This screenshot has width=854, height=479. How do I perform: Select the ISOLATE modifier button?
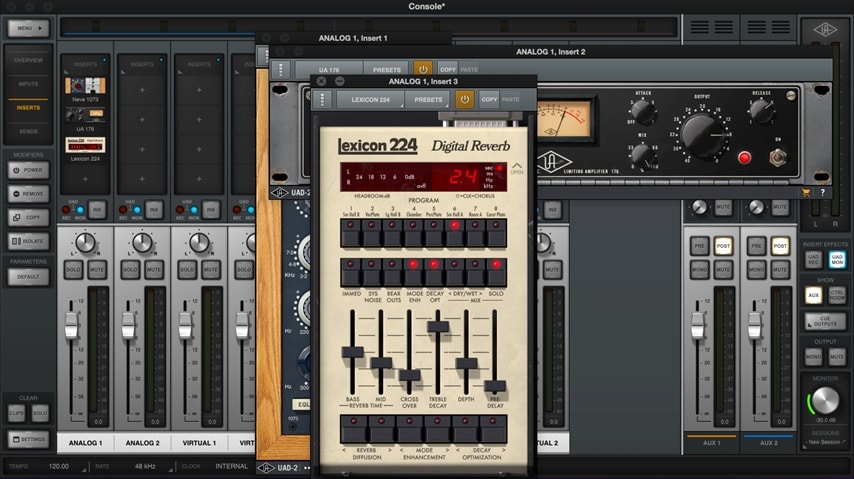click(28, 240)
